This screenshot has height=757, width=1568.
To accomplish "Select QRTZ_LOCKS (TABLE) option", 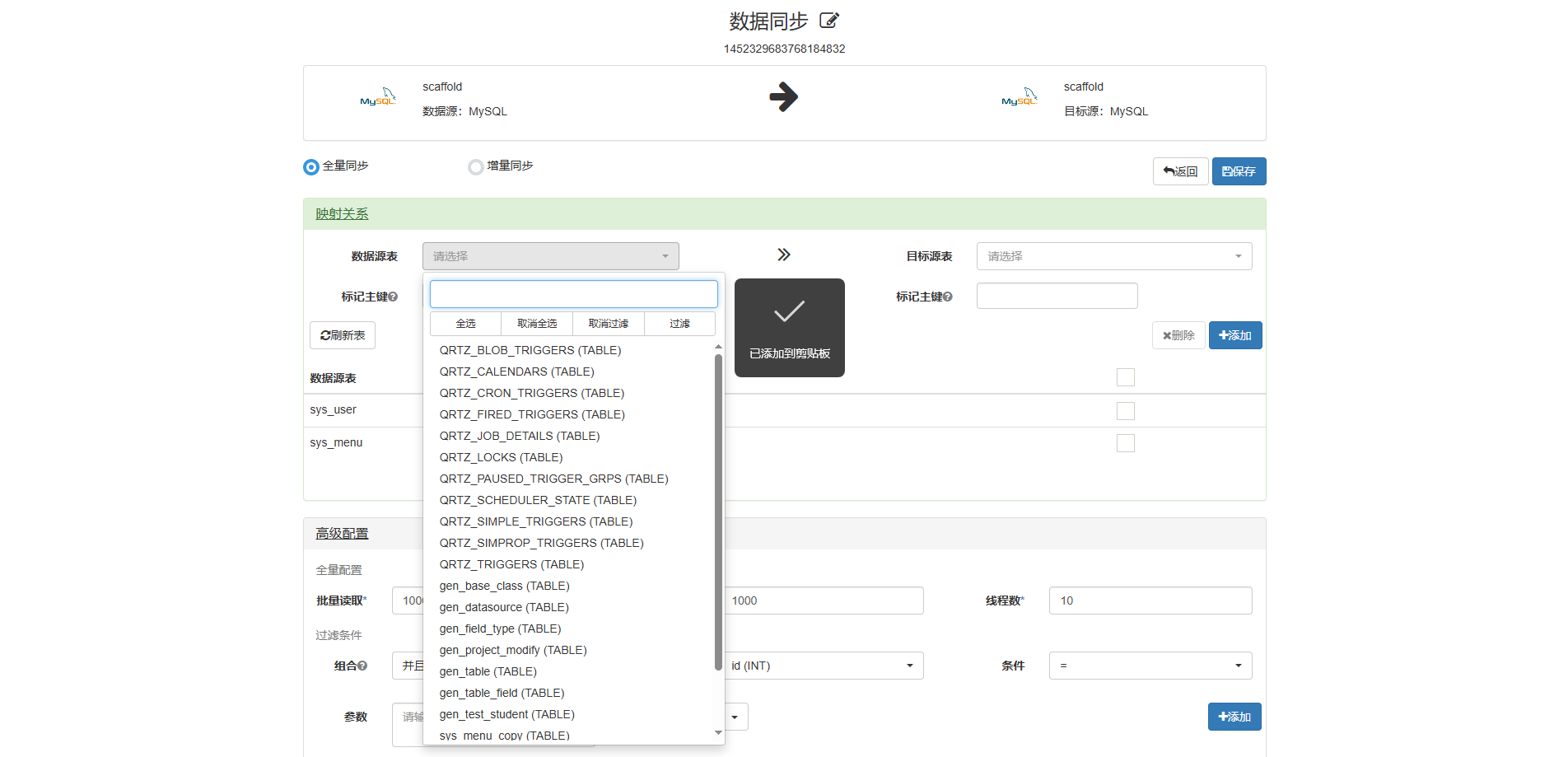I will (x=569, y=457).
